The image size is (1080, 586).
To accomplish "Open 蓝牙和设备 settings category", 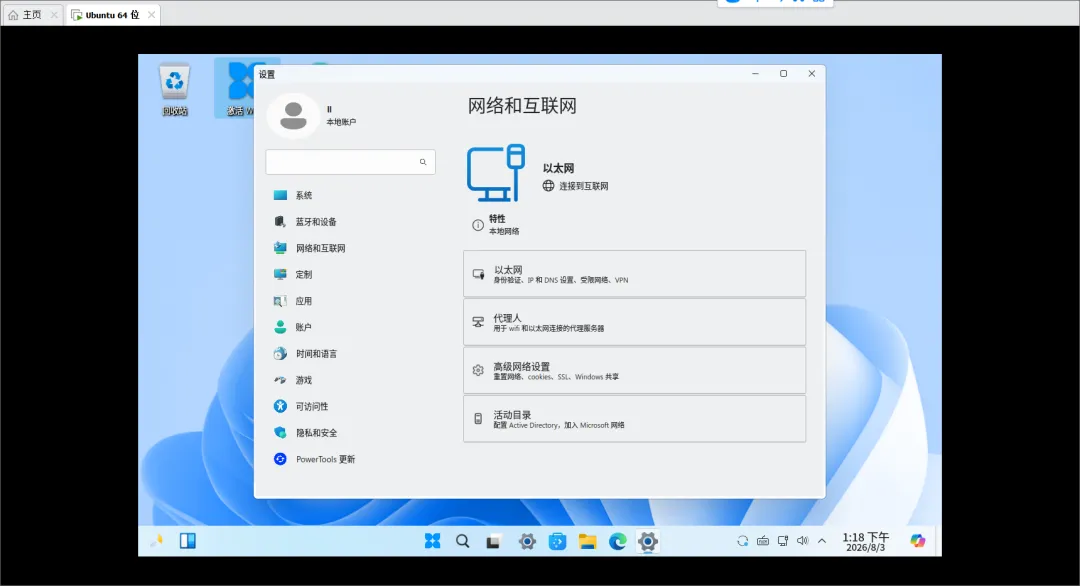I will tap(305, 222).
